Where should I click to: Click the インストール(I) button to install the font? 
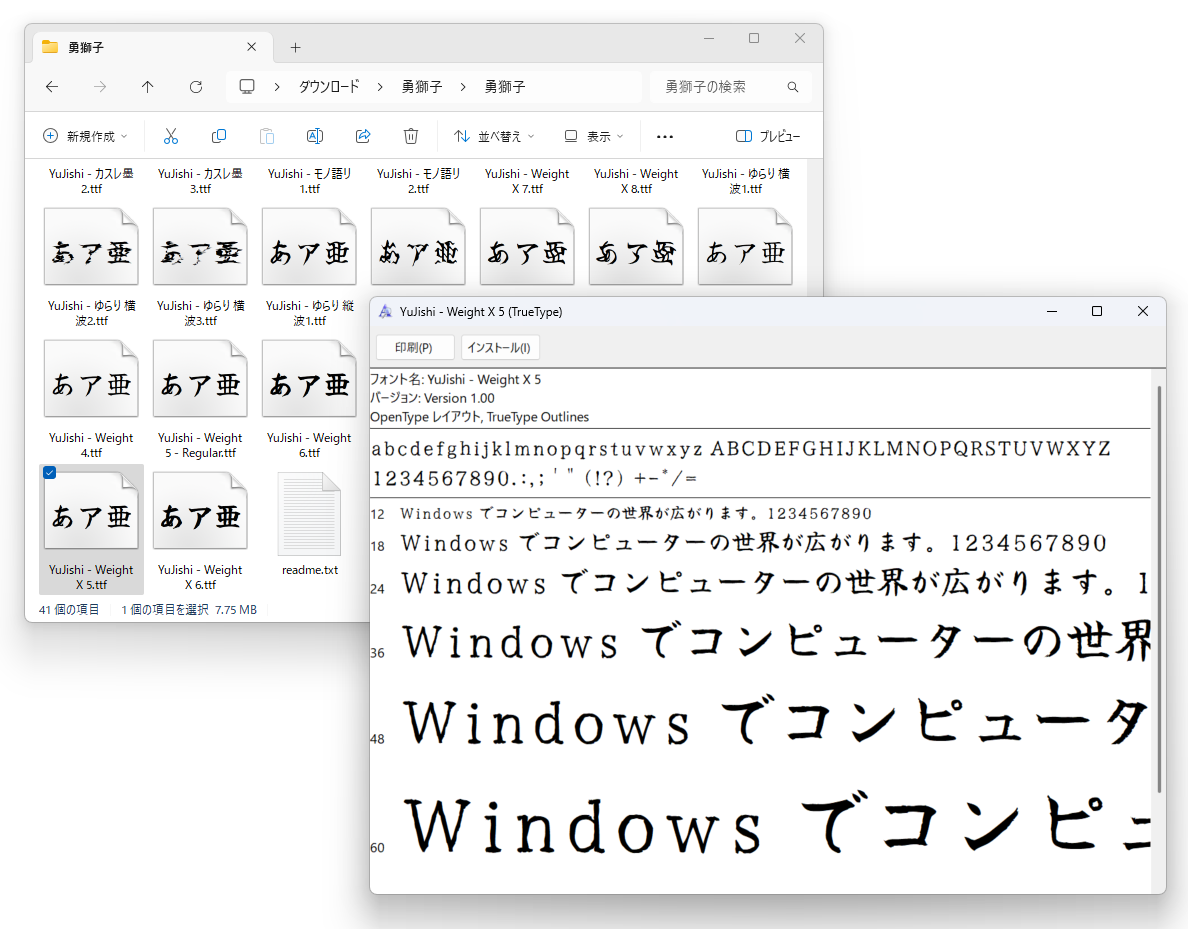(500, 347)
